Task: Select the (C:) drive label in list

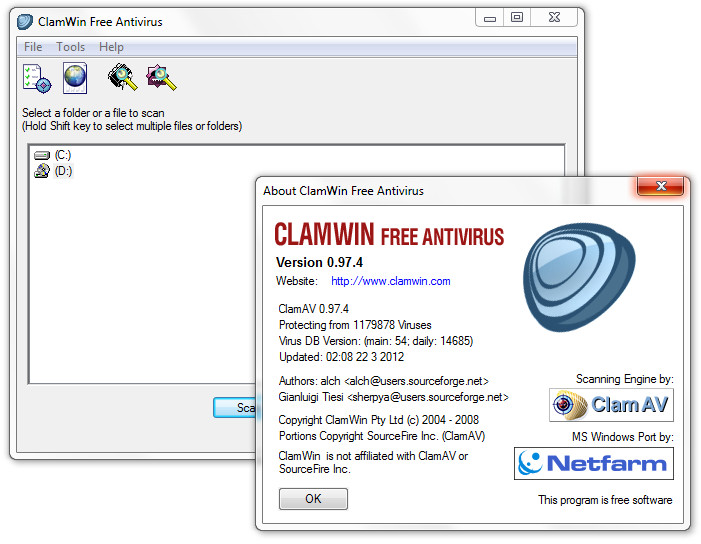Action: point(63,155)
